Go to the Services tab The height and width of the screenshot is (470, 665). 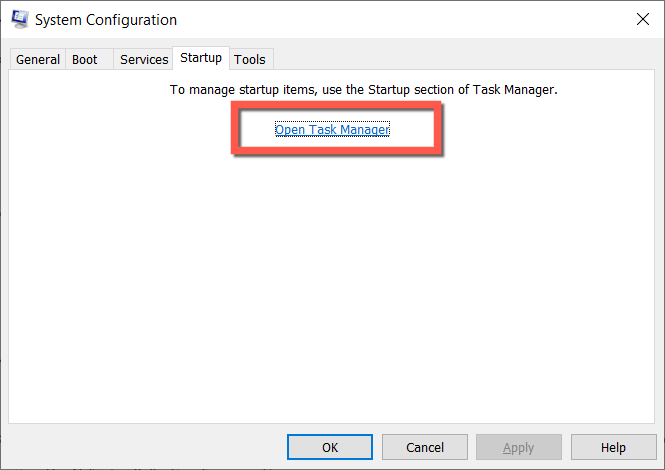tap(144, 60)
